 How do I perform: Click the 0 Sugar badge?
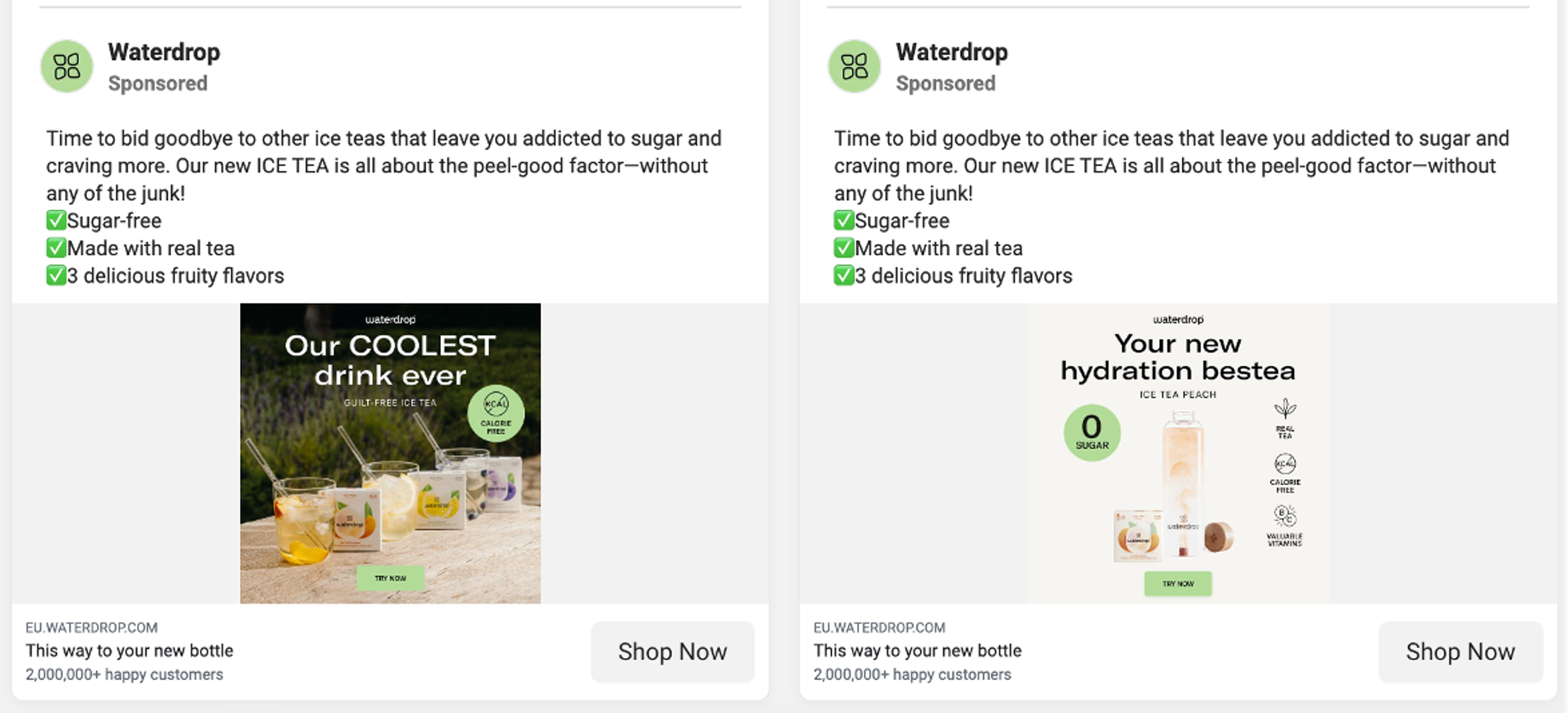(1091, 433)
